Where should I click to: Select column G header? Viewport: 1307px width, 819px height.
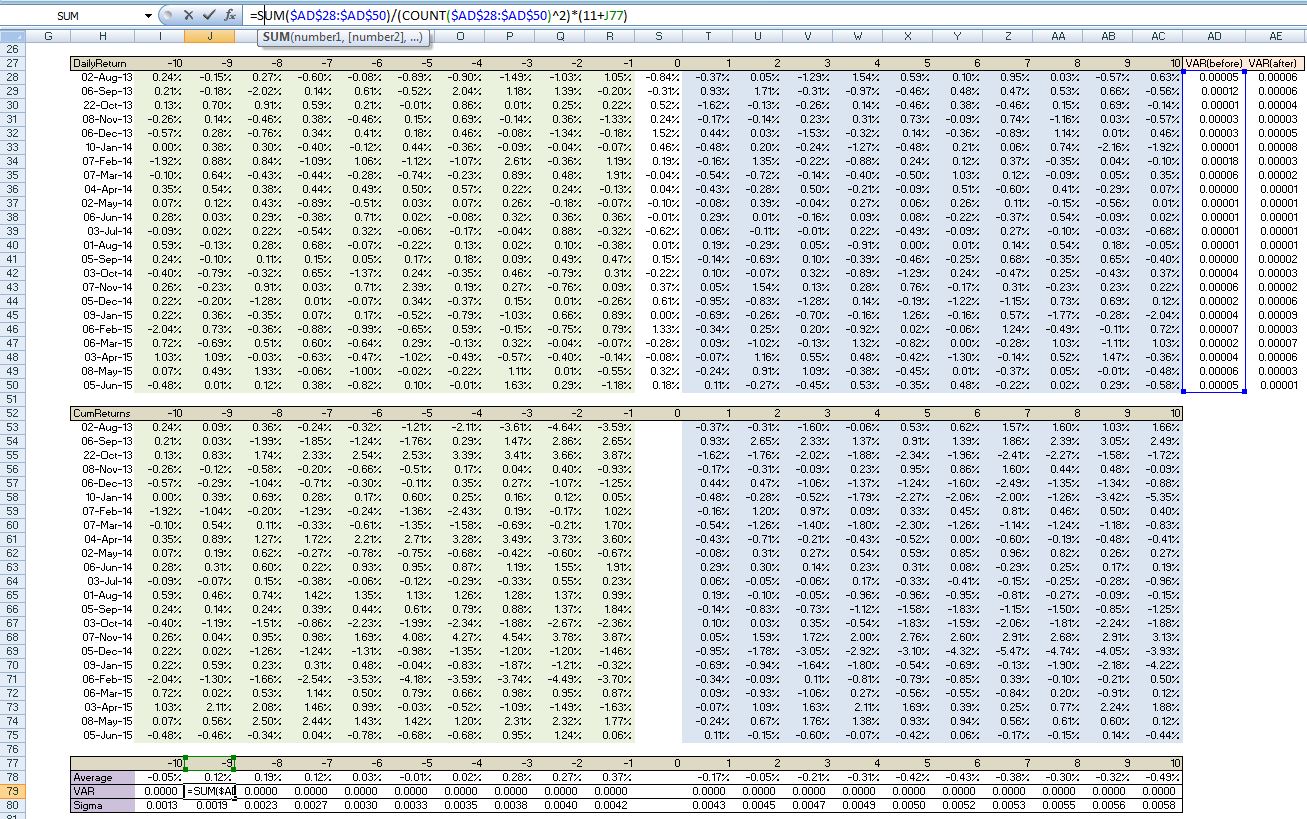coord(48,37)
